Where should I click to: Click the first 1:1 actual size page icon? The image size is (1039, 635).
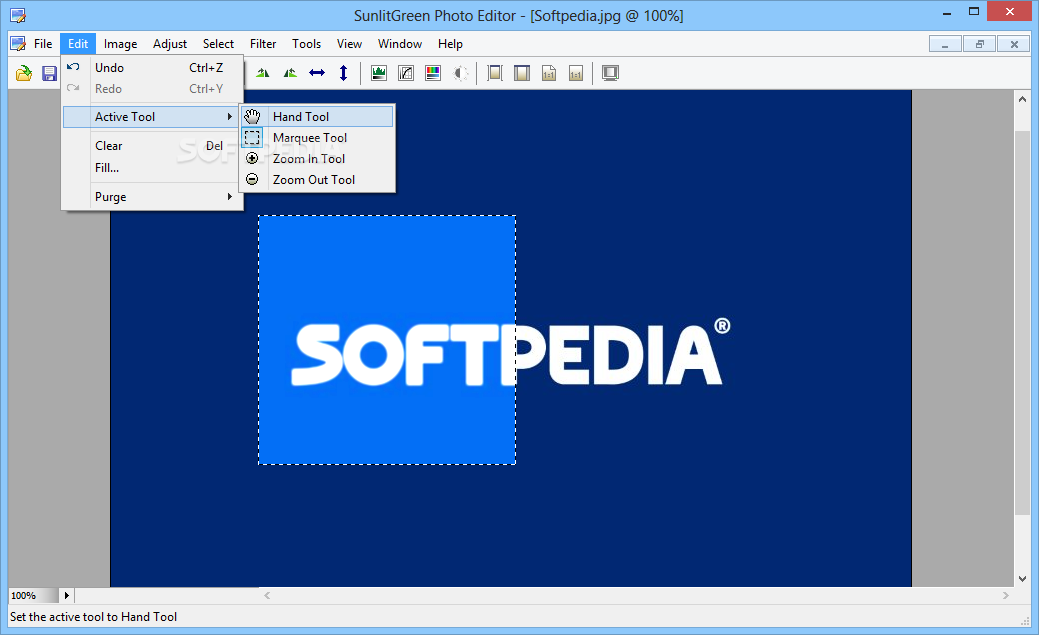click(x=549, y=73)
